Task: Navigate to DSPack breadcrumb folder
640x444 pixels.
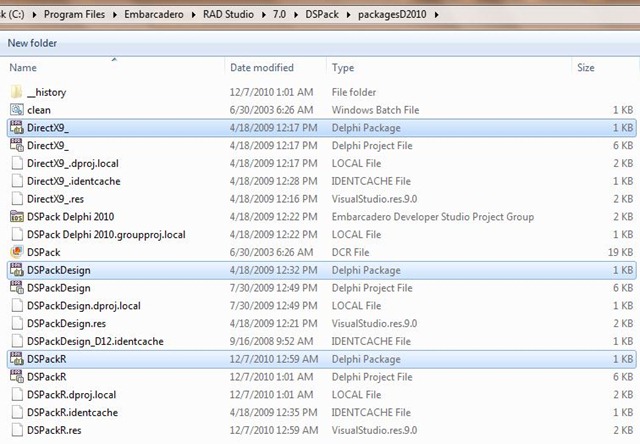Action: coord(322,15)
